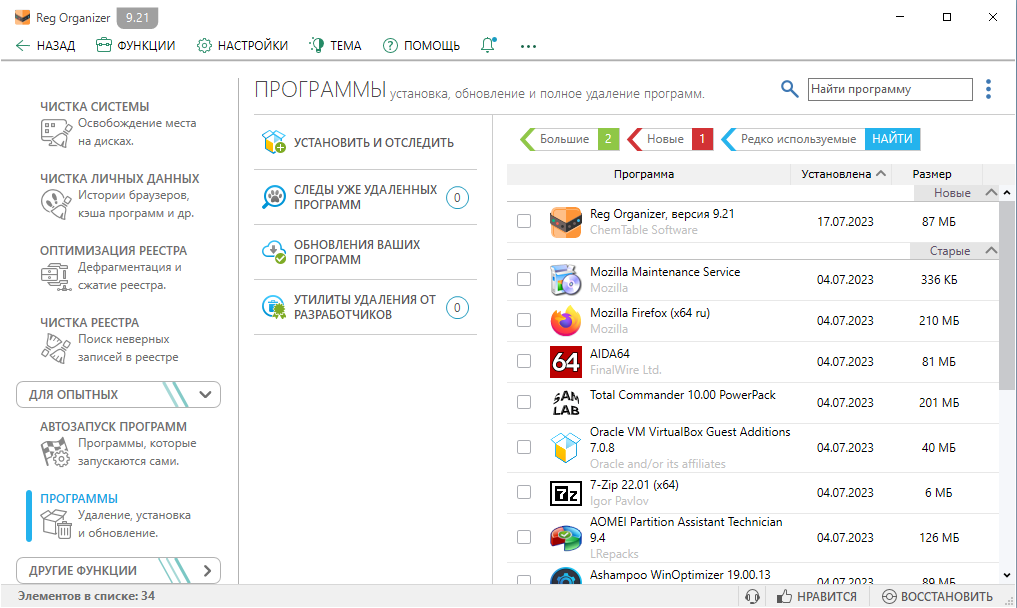
Task: Click the scrollbar down arrow of the program list
Action: tap(1007, 575)
